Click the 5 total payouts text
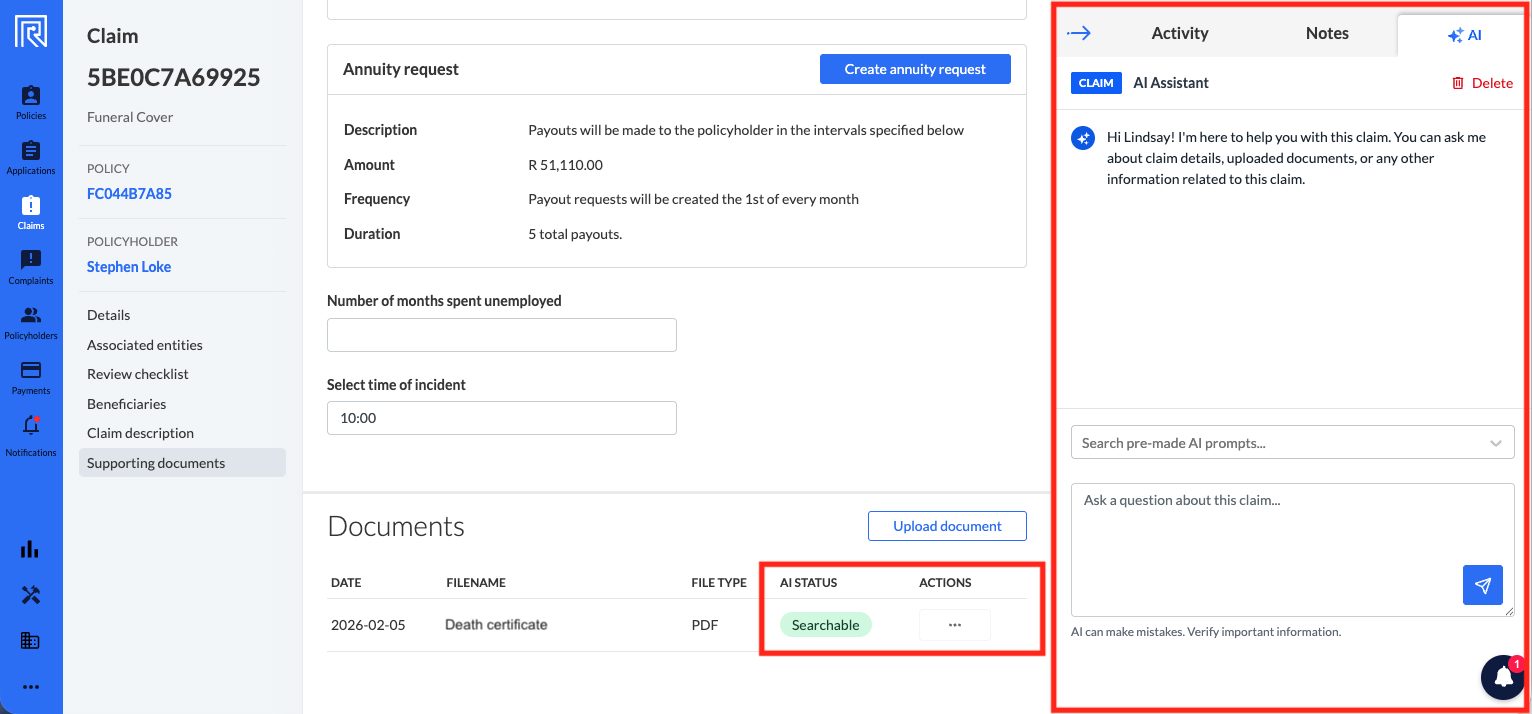This screenshot has height=714, width=1532. 575,234
